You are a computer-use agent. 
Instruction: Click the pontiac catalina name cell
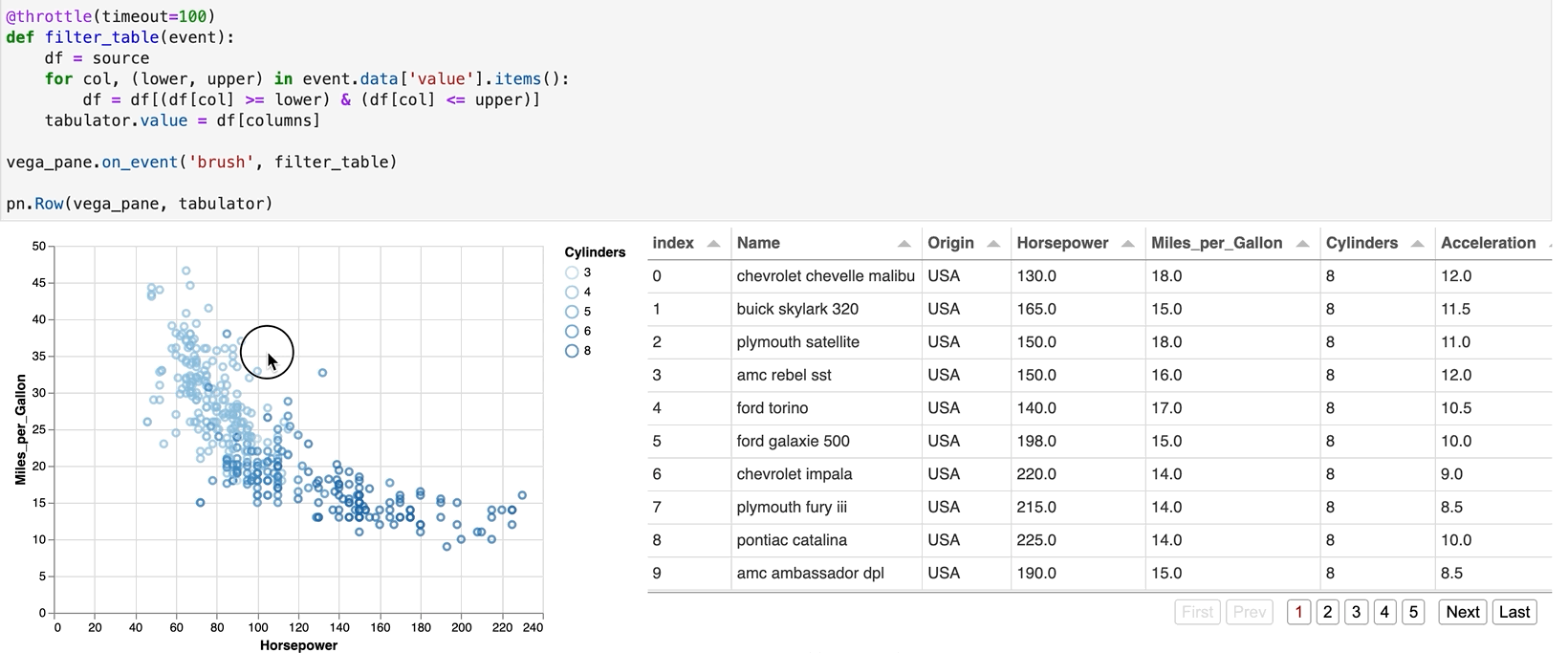[x=792, y=540]
